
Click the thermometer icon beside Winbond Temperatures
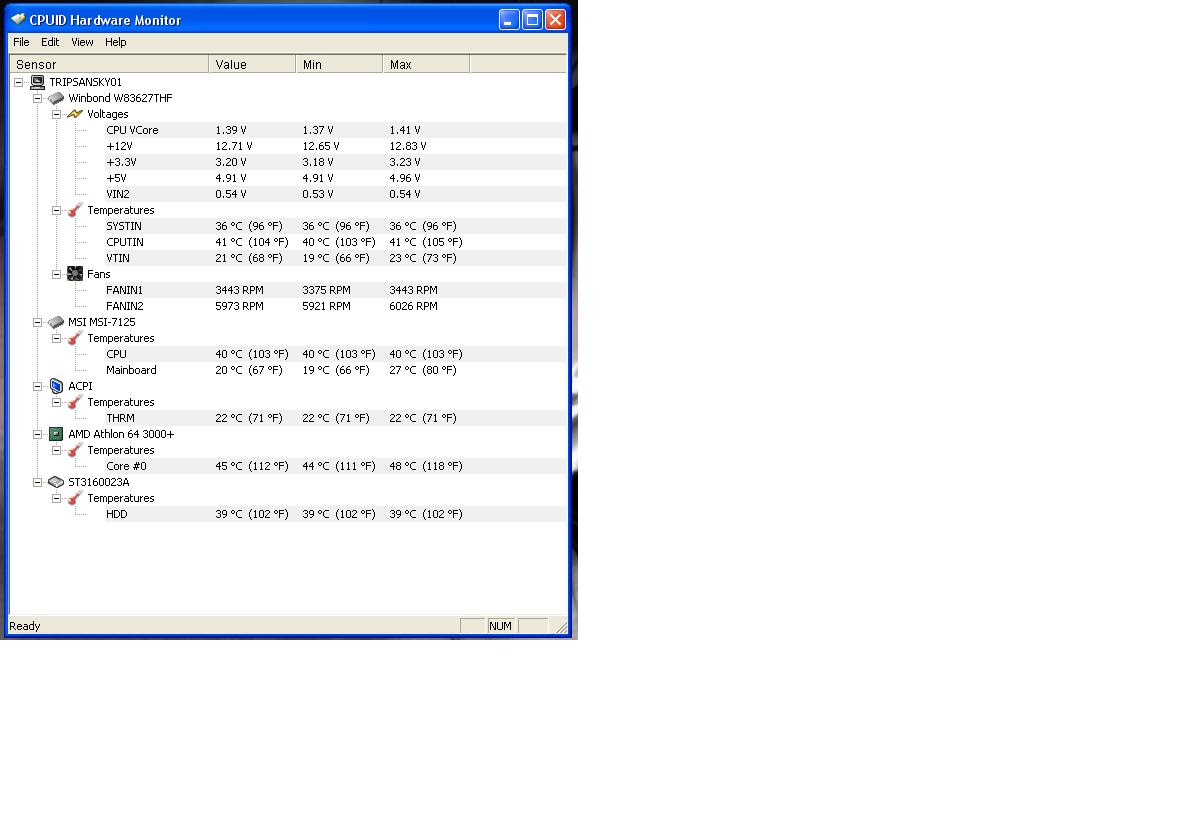[x=74, y=210]
